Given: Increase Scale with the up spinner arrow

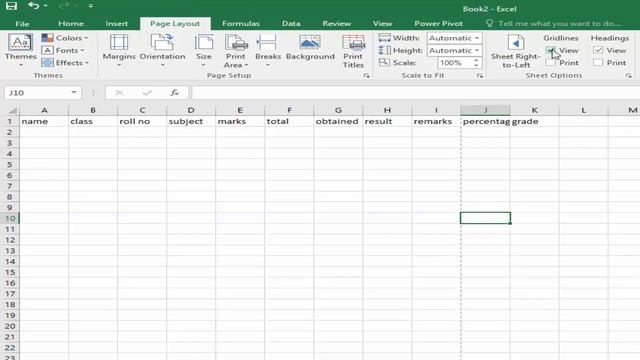Looking at the screenshot, I should click(x=476, y=60).
